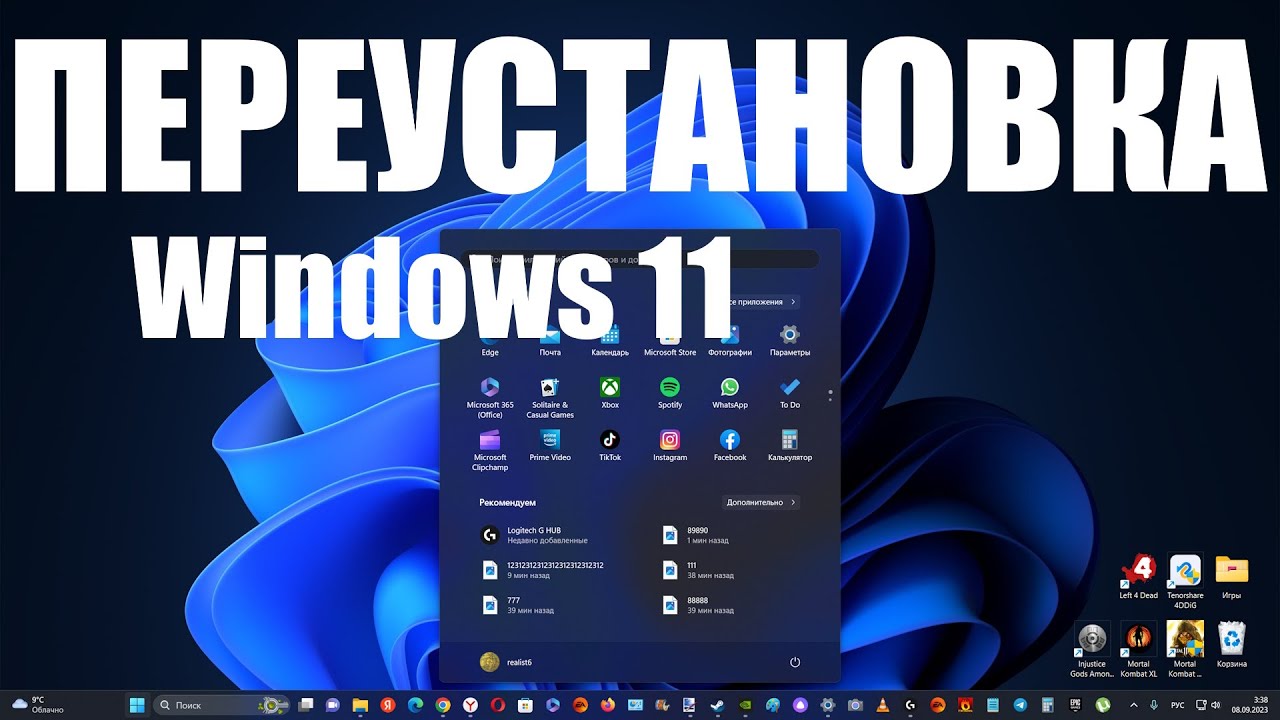The width and height of the screenshot is (1280, 720).
Task: Open Игры folder on desktop
Action: (1232, 577)
